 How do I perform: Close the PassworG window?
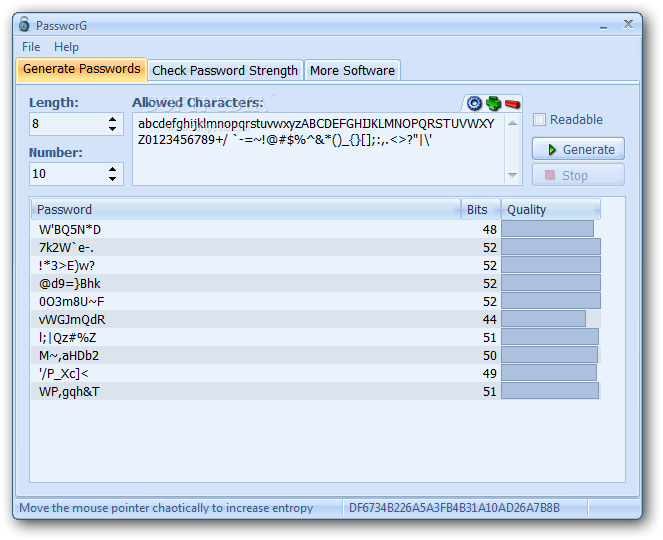point(628,25)
